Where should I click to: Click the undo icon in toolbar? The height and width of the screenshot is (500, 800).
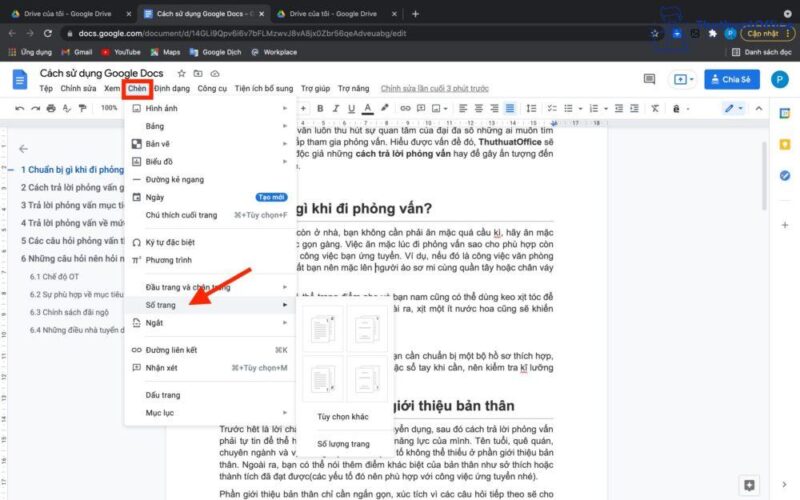(19, 108)
